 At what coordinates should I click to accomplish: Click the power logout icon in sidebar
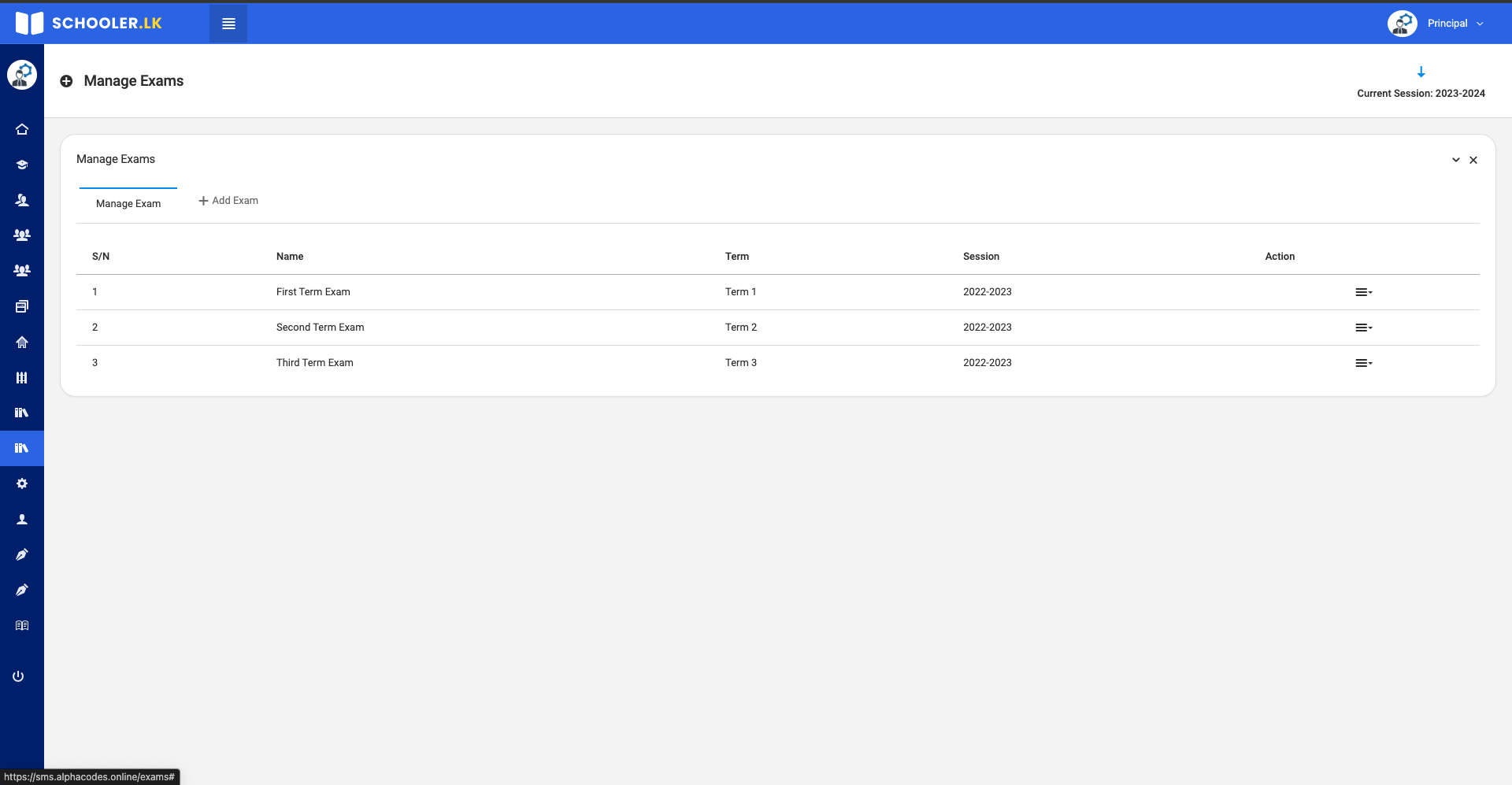click(x=18, y=676)
